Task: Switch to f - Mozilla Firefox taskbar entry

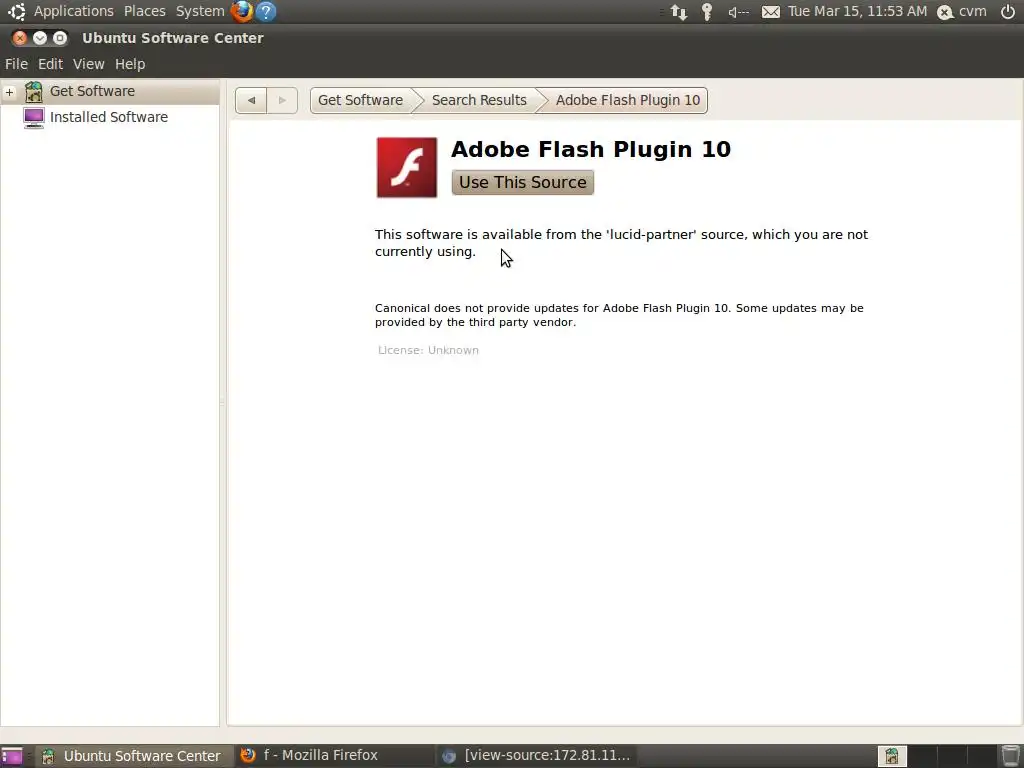Action: [x=333, y=756]
